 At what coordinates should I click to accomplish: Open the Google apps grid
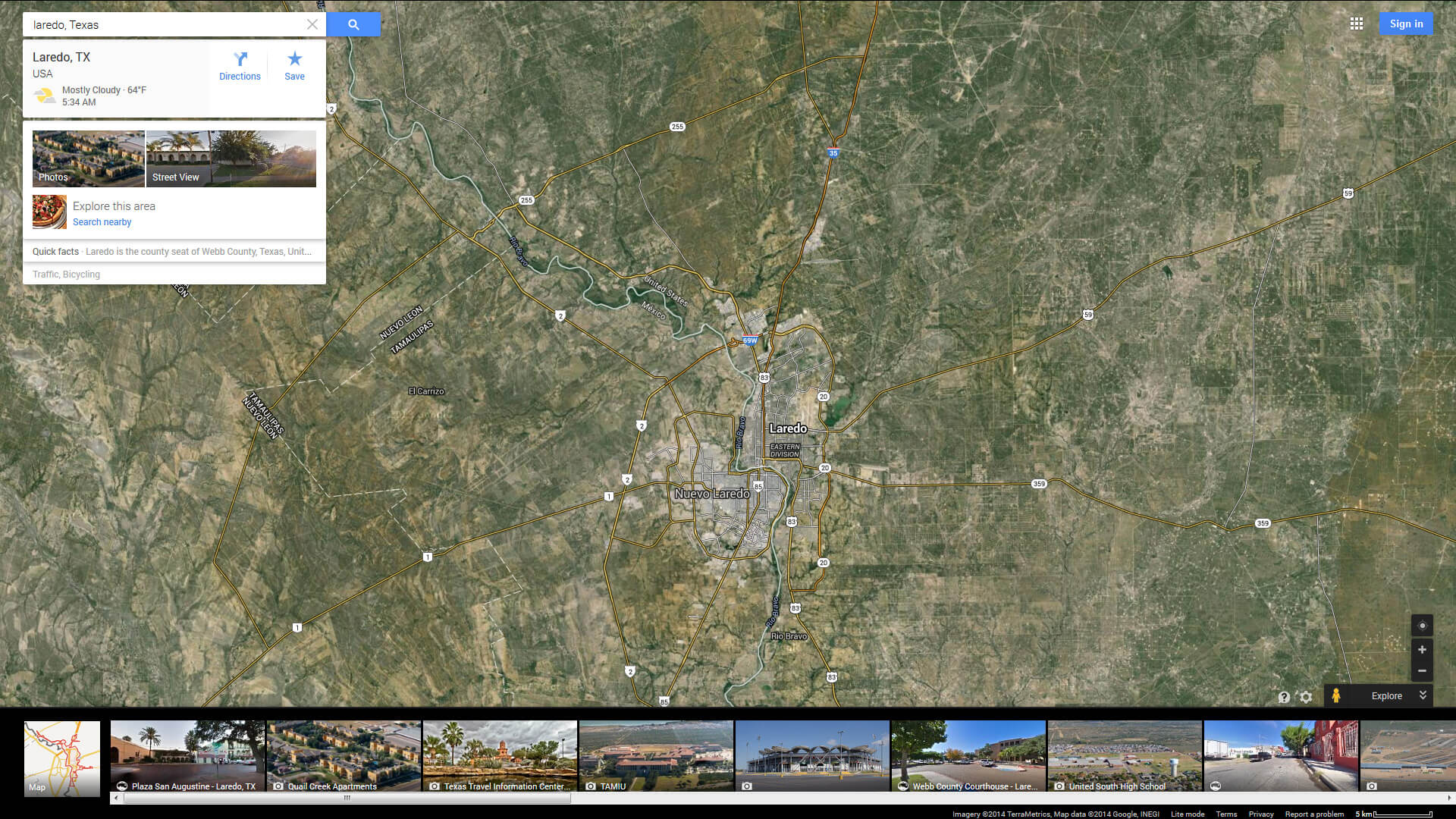click(1357, 24)
